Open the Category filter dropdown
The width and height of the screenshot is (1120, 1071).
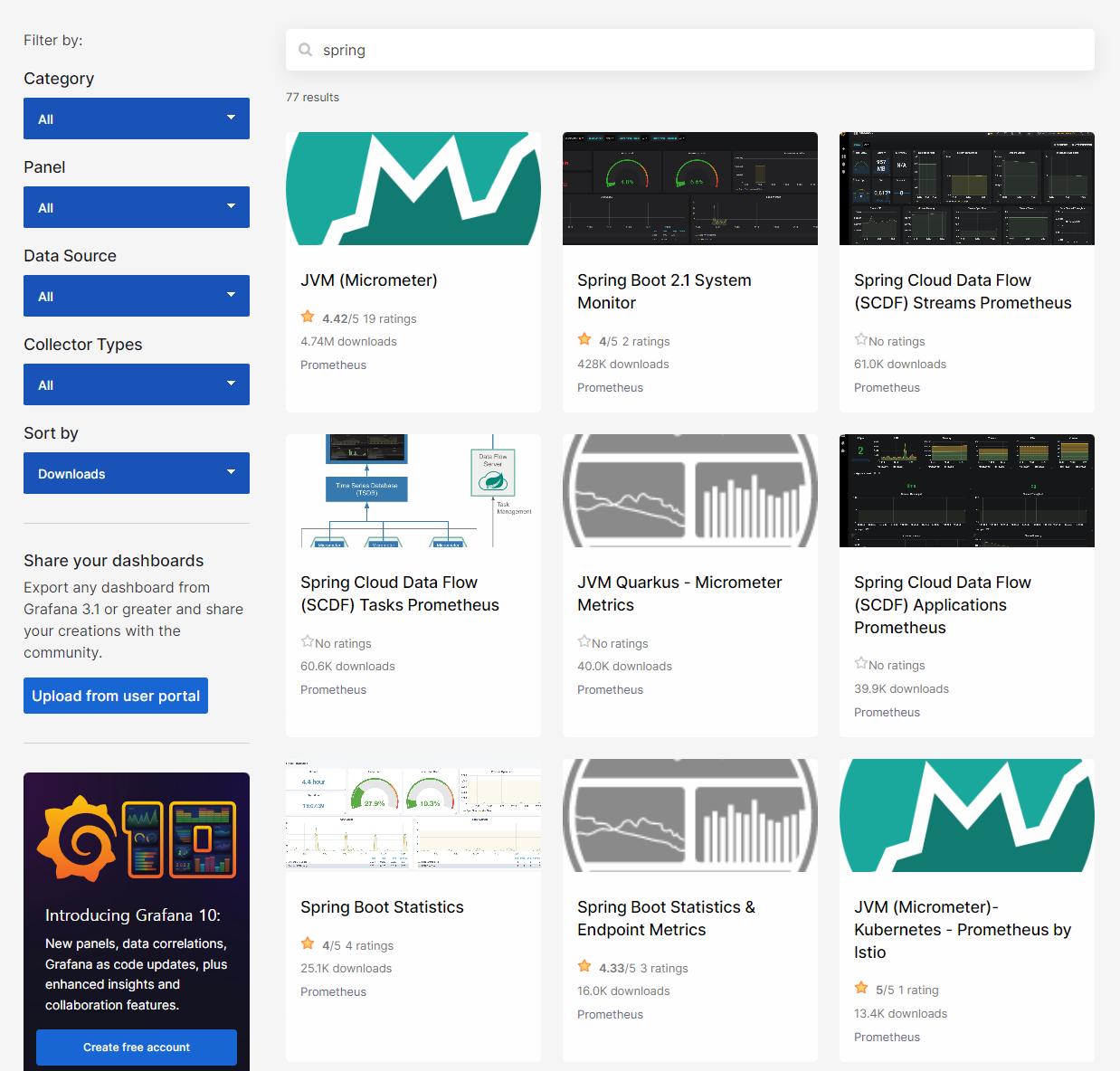coord(137,118)
